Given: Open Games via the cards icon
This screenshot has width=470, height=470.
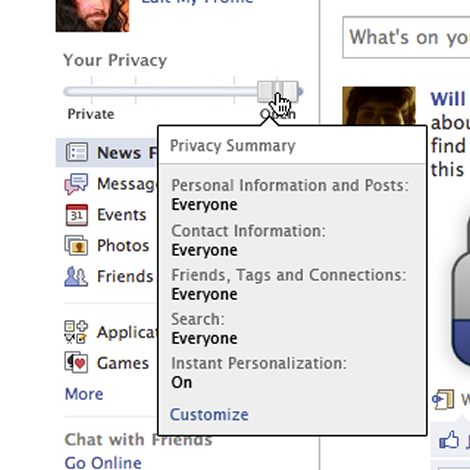Looking at the screenshot, I should (76, 363).
